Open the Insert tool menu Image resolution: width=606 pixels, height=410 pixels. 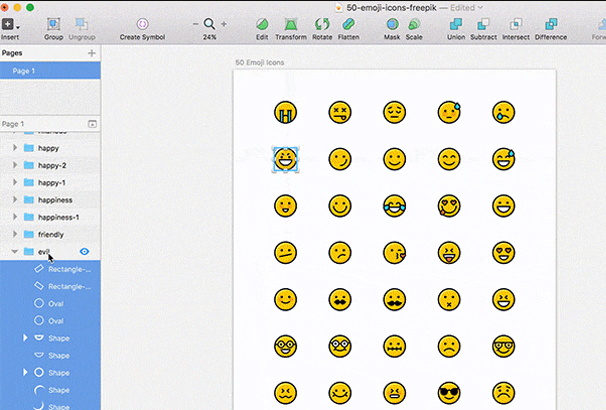[9, 23]
